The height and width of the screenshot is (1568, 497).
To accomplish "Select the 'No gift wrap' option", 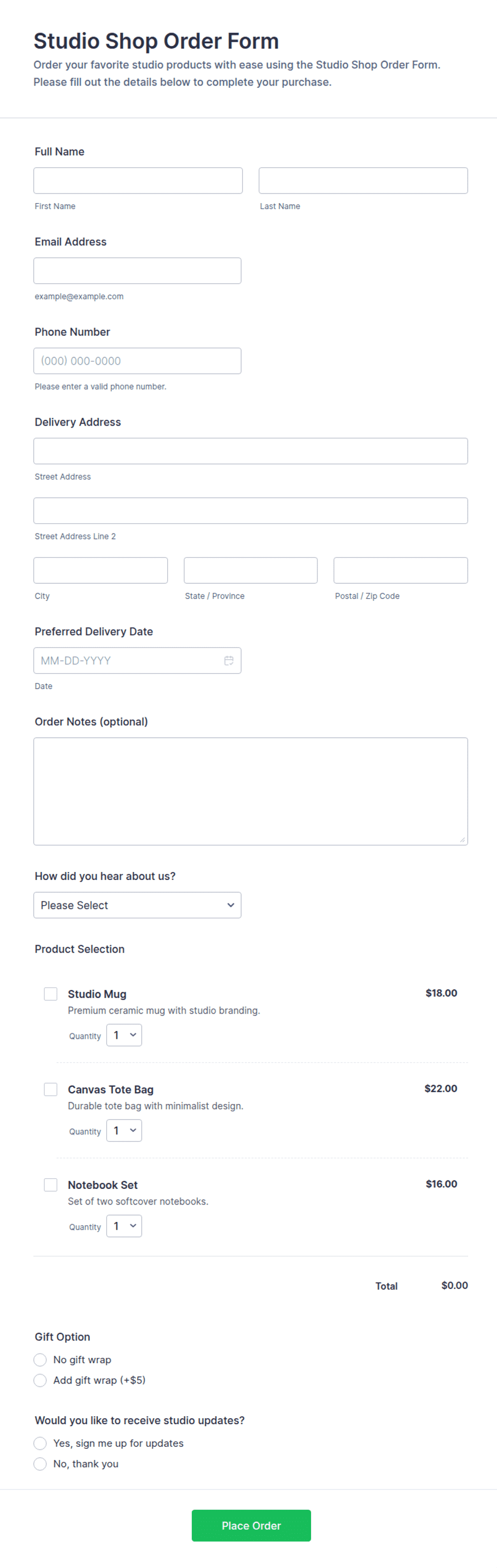I will pyautogui.click(x=40, y=1360).
